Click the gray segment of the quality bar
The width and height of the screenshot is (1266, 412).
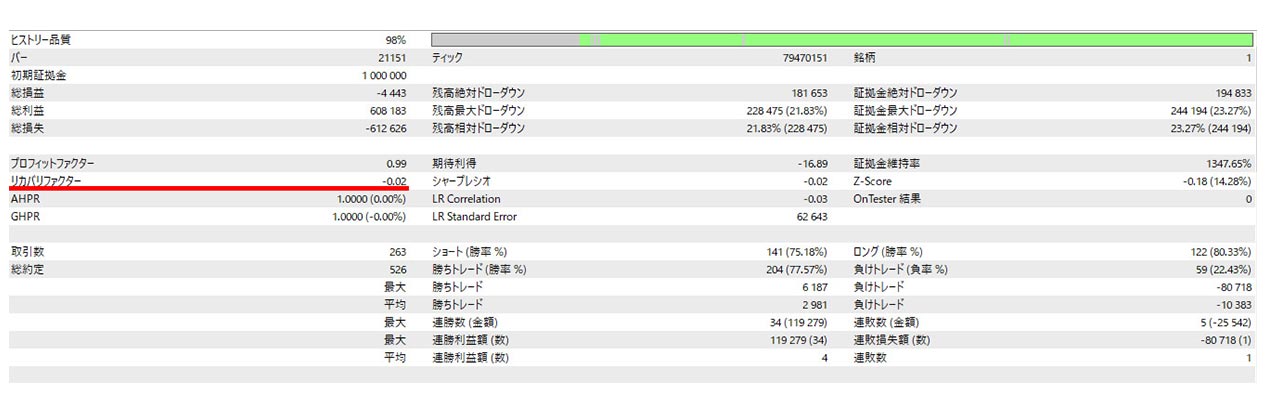click(x=505, y=40)
